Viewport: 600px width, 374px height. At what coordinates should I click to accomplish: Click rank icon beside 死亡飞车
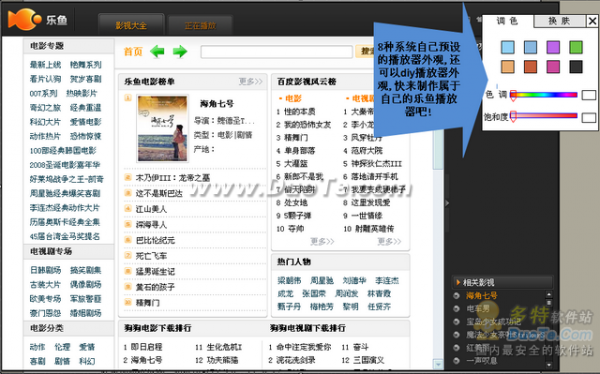[x=128, y=255]
